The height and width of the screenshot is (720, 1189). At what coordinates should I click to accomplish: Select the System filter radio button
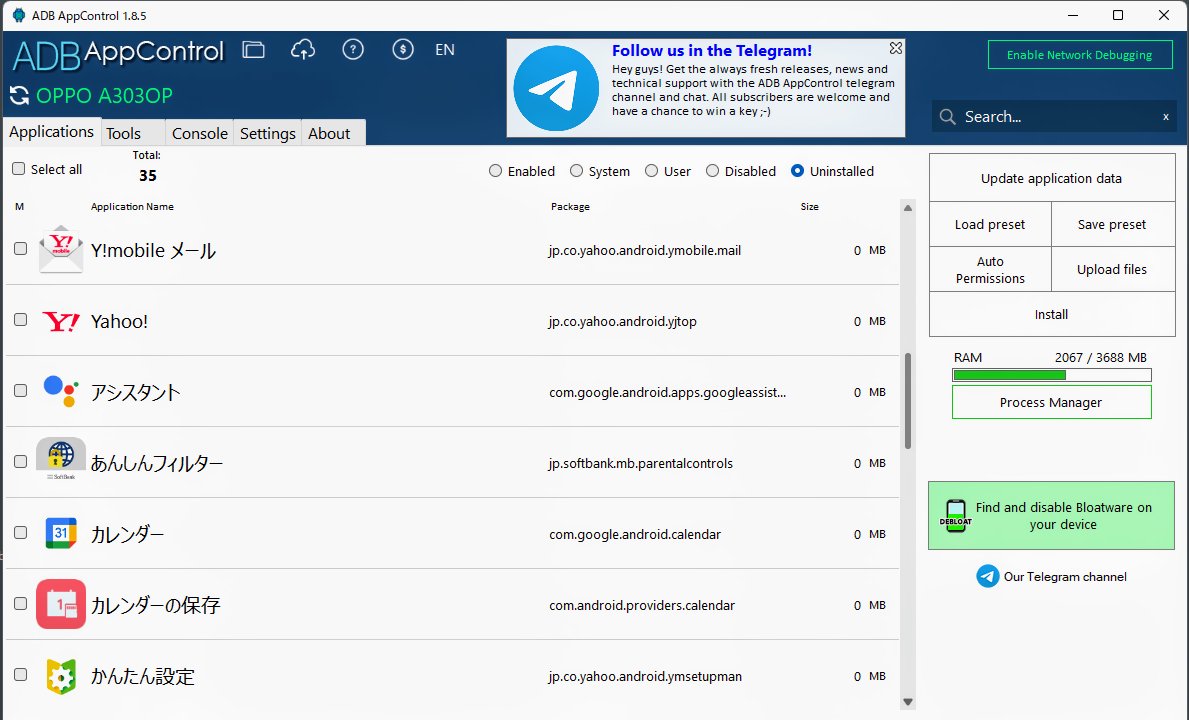(x=576, y=171)
